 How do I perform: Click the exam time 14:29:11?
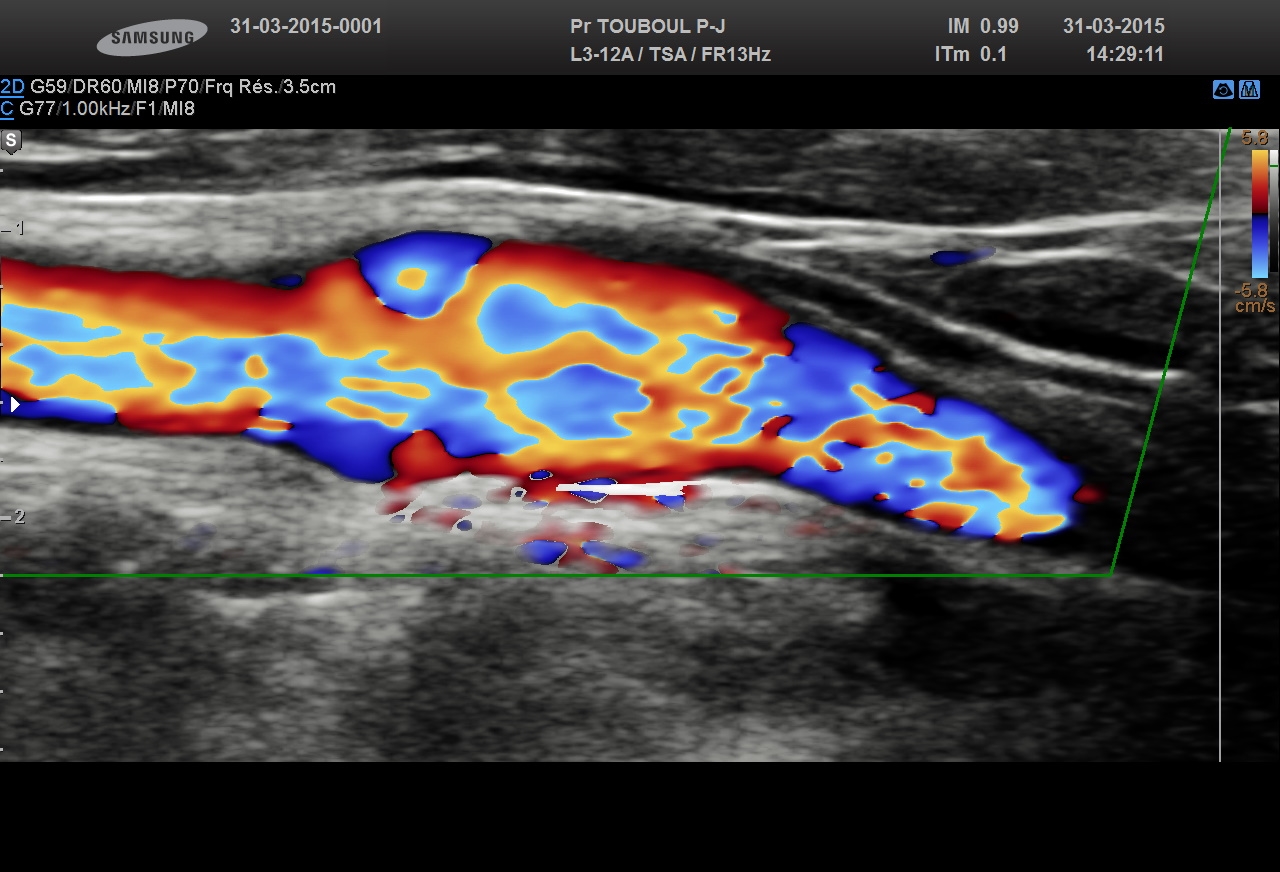click(x=1125, y=55)
